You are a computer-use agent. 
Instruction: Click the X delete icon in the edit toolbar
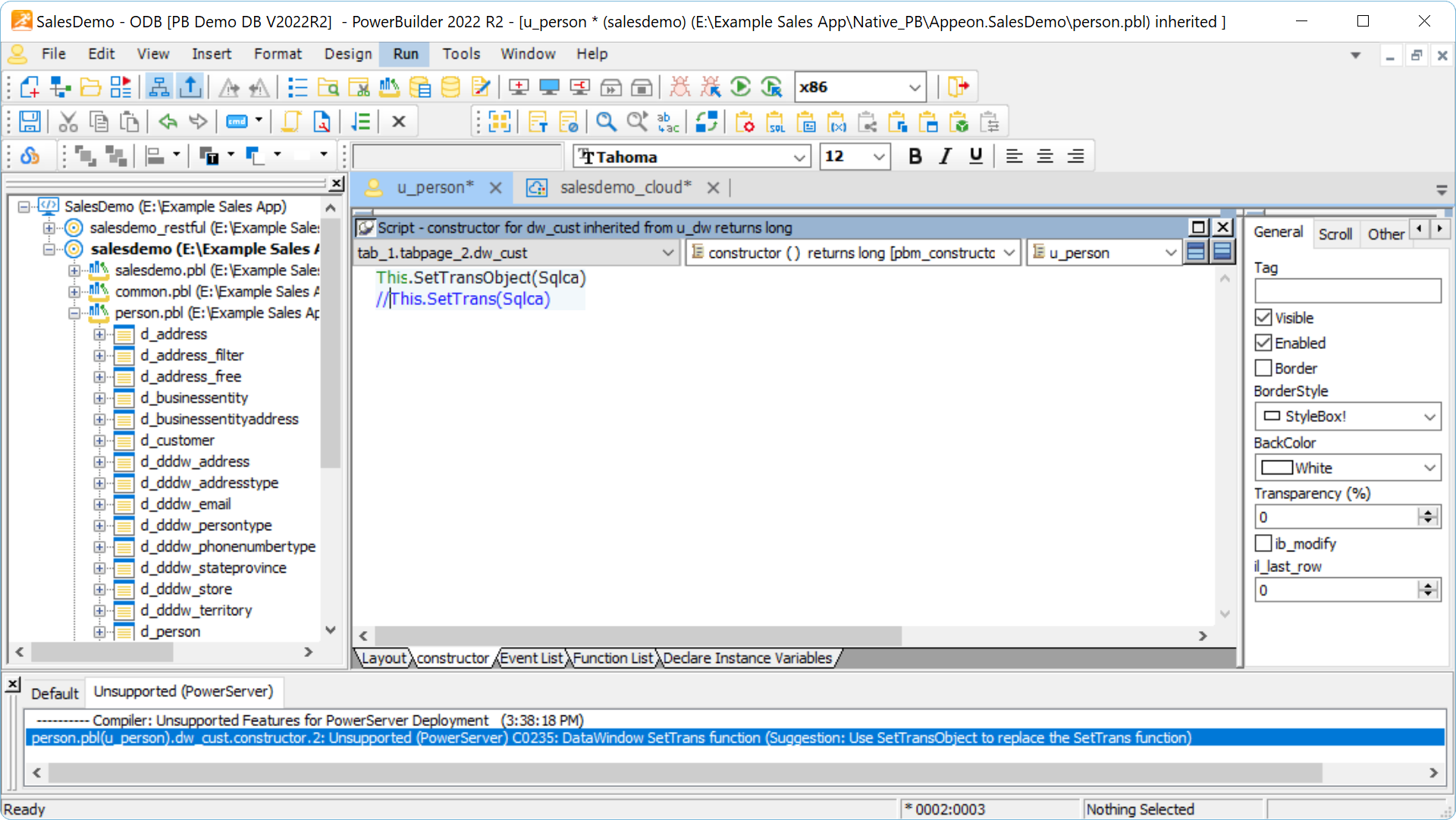pyautogui.click(x=399, y=122)
